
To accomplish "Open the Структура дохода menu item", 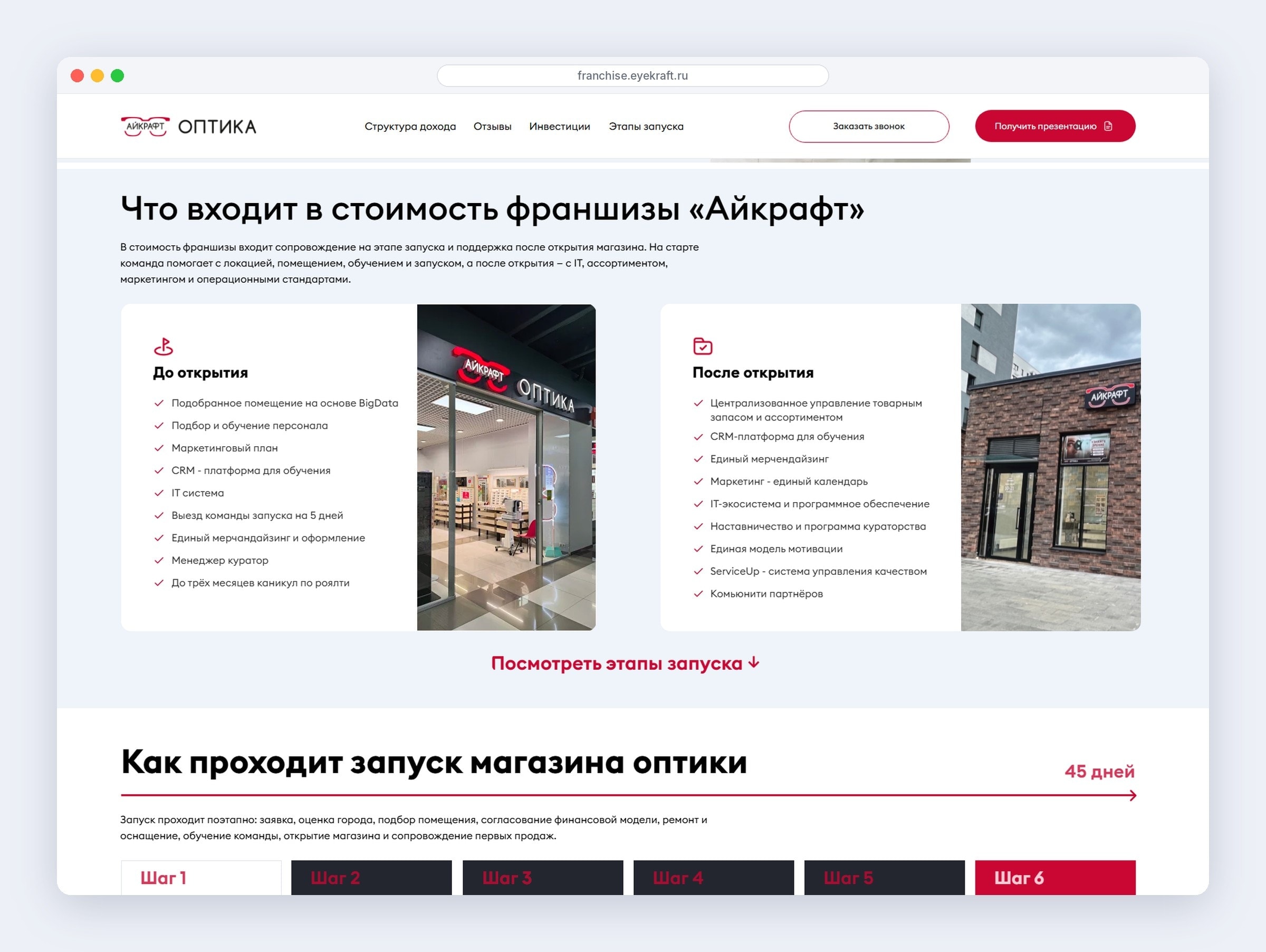I will (x=410, y=127).
